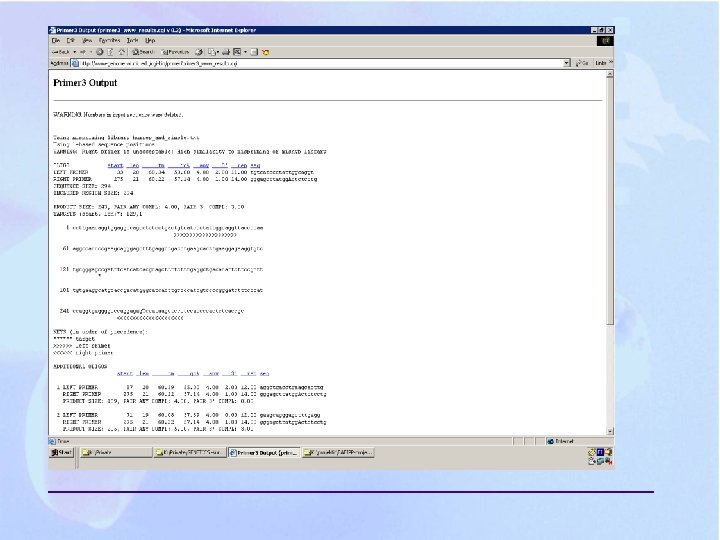This screenshot has width=720, height=540.
Task: Click the ADDITIONAL OLIGOS heading
Action: point(80,366)
